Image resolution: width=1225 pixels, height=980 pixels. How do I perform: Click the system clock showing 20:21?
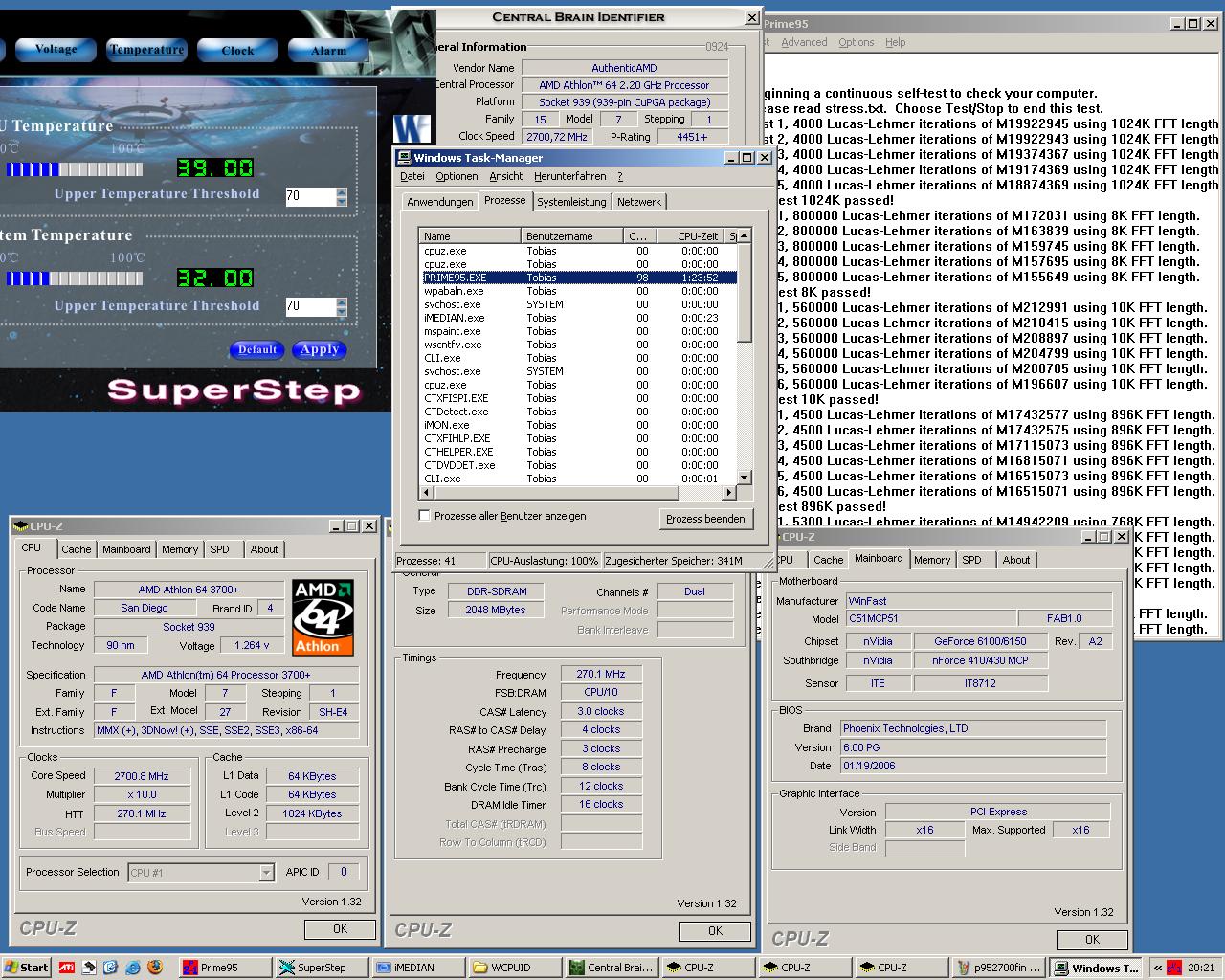coord(1200,968)
